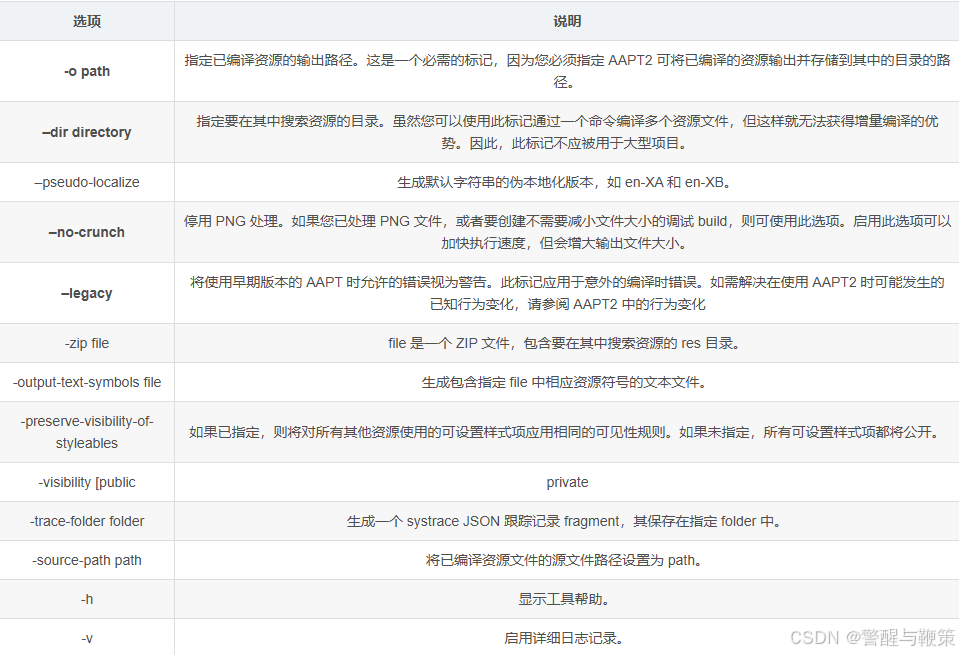Click the description 显示工具帮助
The height and width of the screenshot is (655, 959).
coord(567,599)
